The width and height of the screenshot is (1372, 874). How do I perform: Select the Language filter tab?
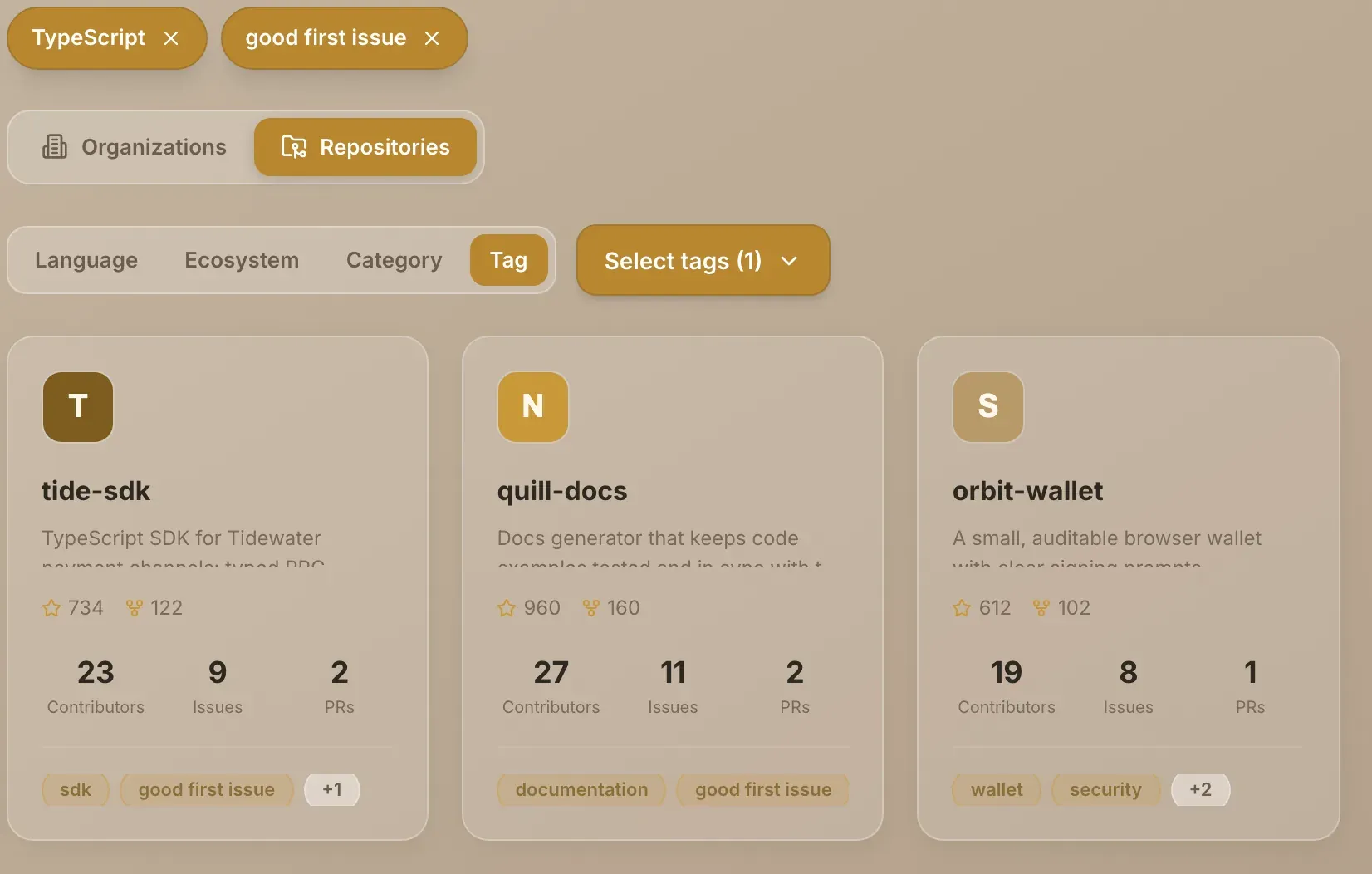click(x=86, y=260)
